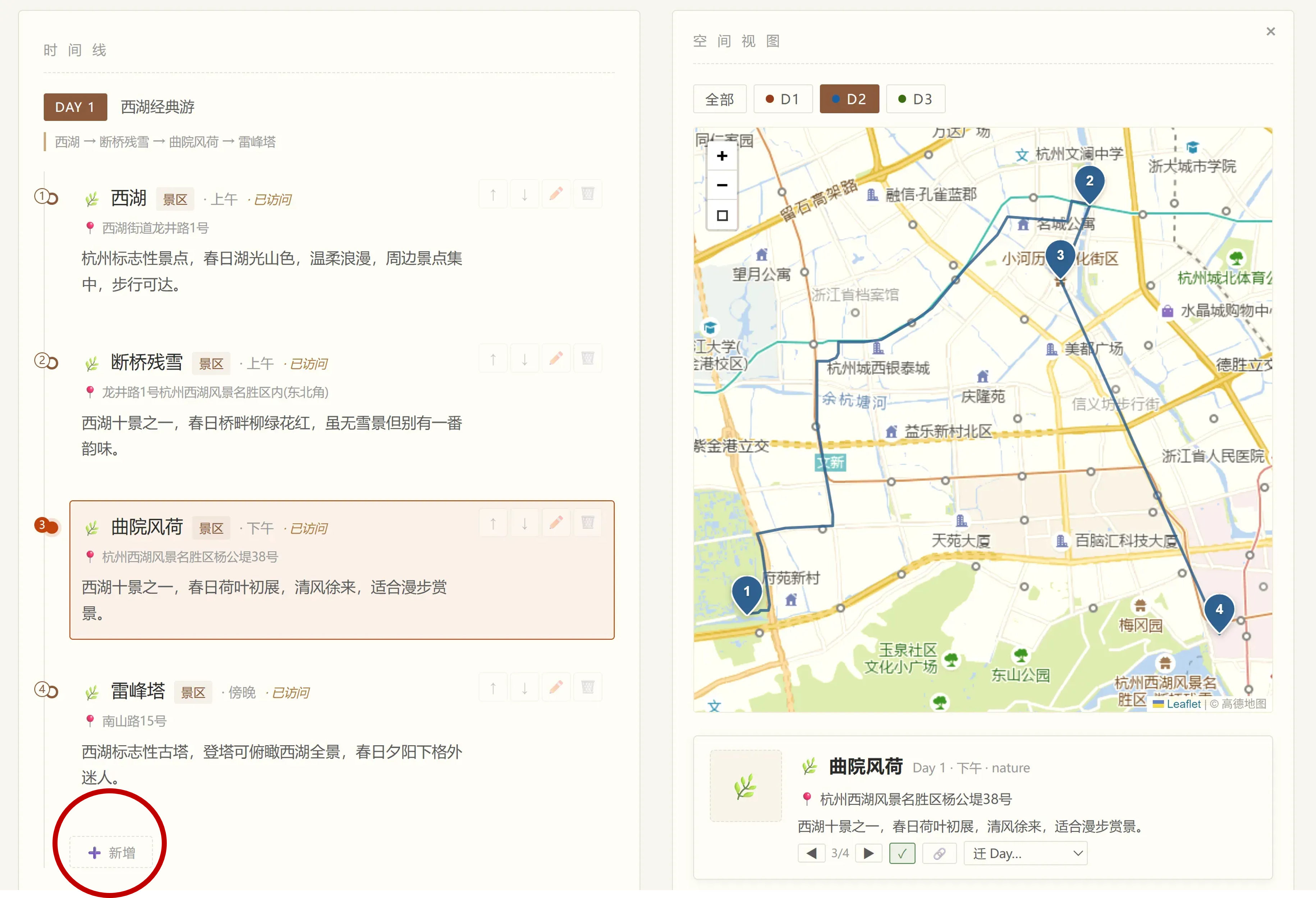Click address 西湖街道龙井路1号
This screenshot has width=1316, height=898.
pyautogui.click(x=155, y=228)
